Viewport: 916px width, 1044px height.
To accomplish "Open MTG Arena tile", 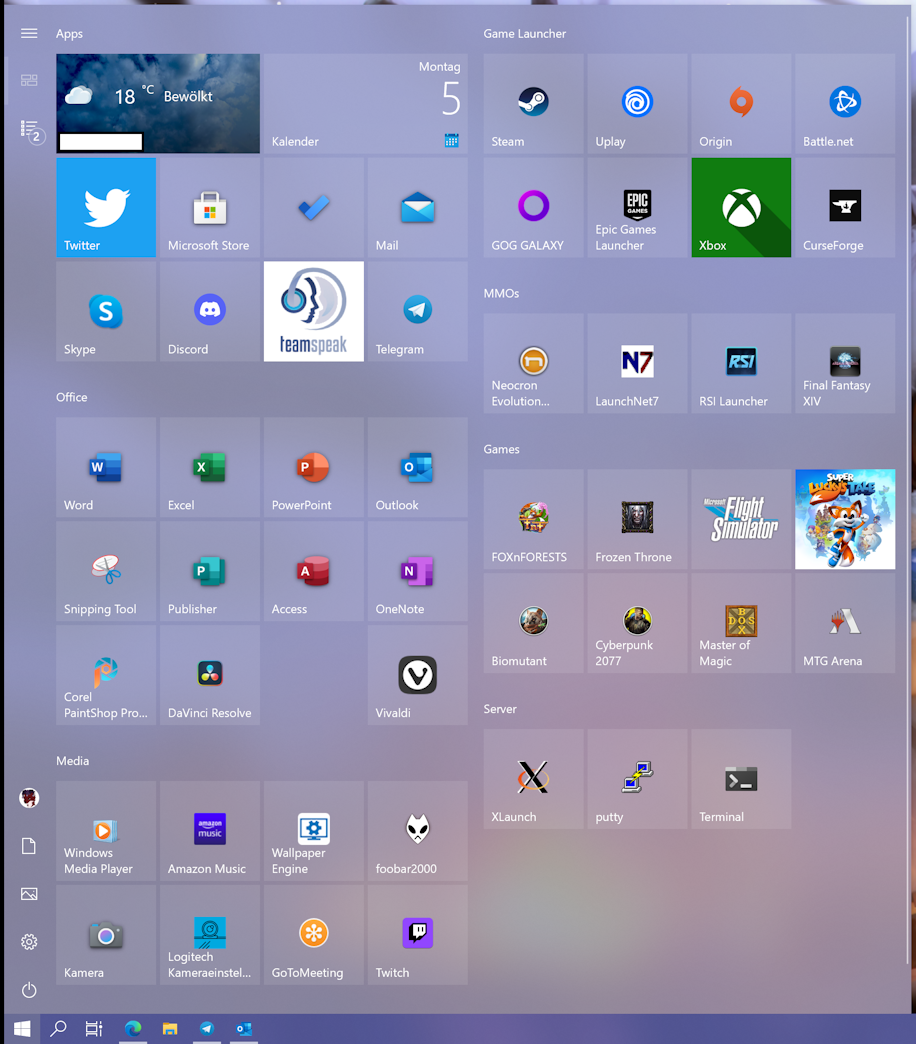I will pyautogui.click(x=845, y=623).
